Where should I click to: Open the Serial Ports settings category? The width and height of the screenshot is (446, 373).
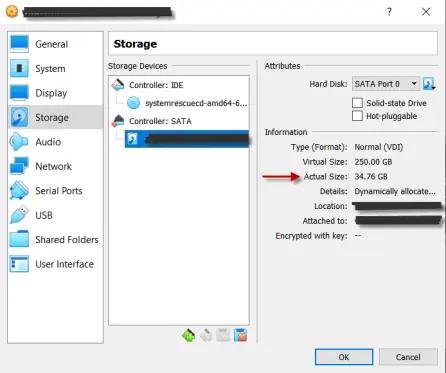point(55,191)
